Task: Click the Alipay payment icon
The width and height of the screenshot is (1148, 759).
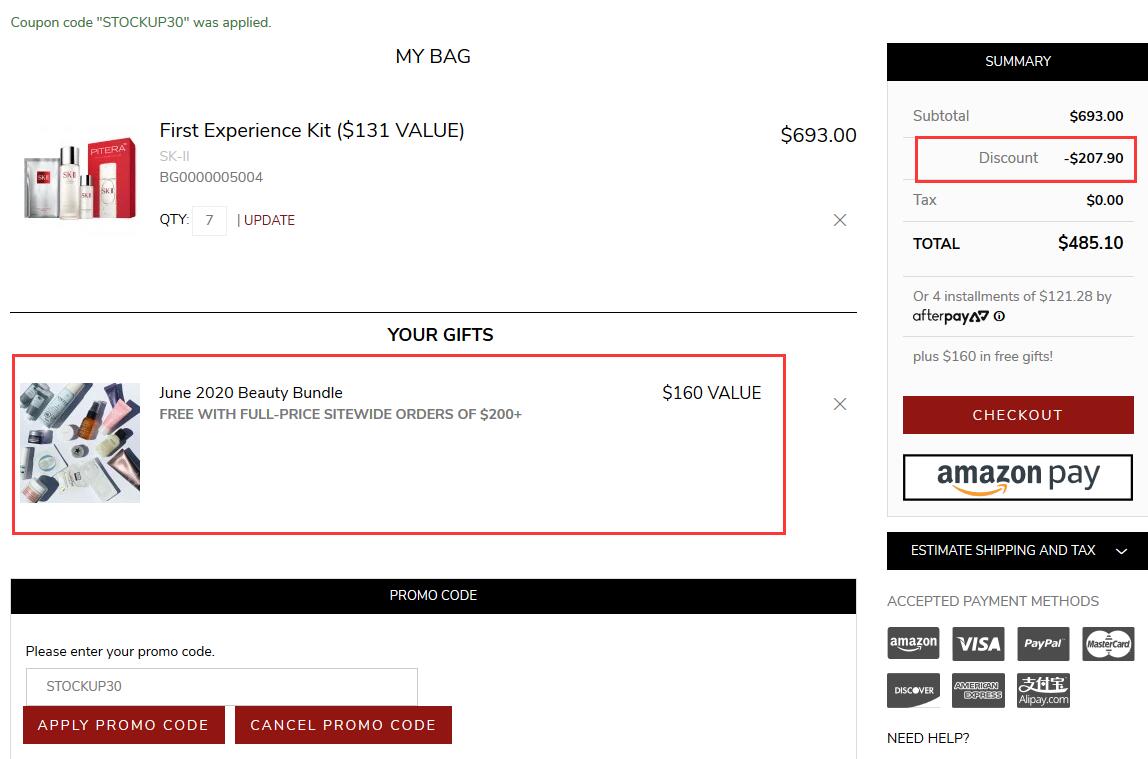Action: 1043,690
